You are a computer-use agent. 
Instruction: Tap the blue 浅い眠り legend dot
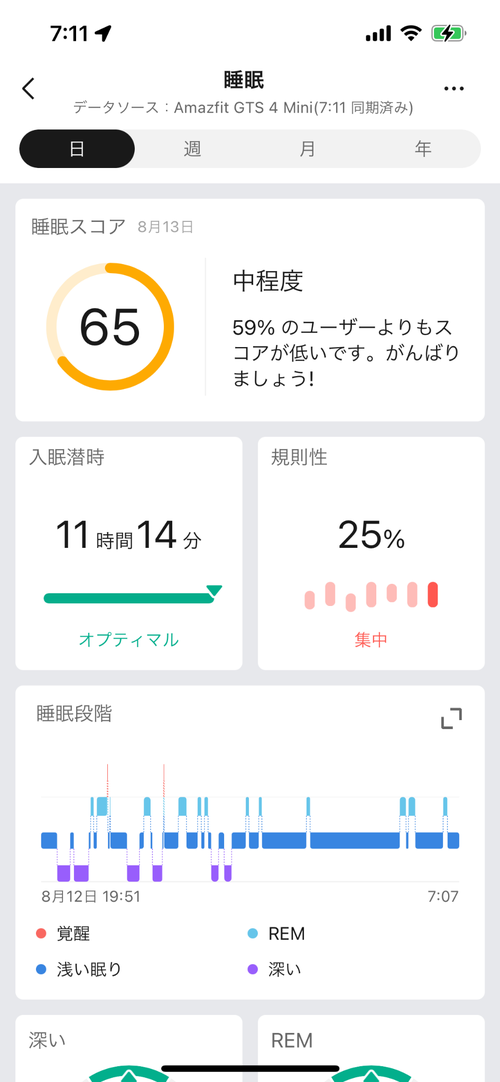pyautogui.click(x=41, y=970)
